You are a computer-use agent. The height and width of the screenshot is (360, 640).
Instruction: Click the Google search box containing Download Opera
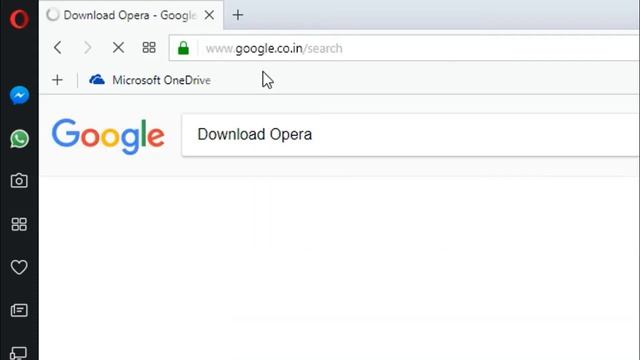coord(410,135)
